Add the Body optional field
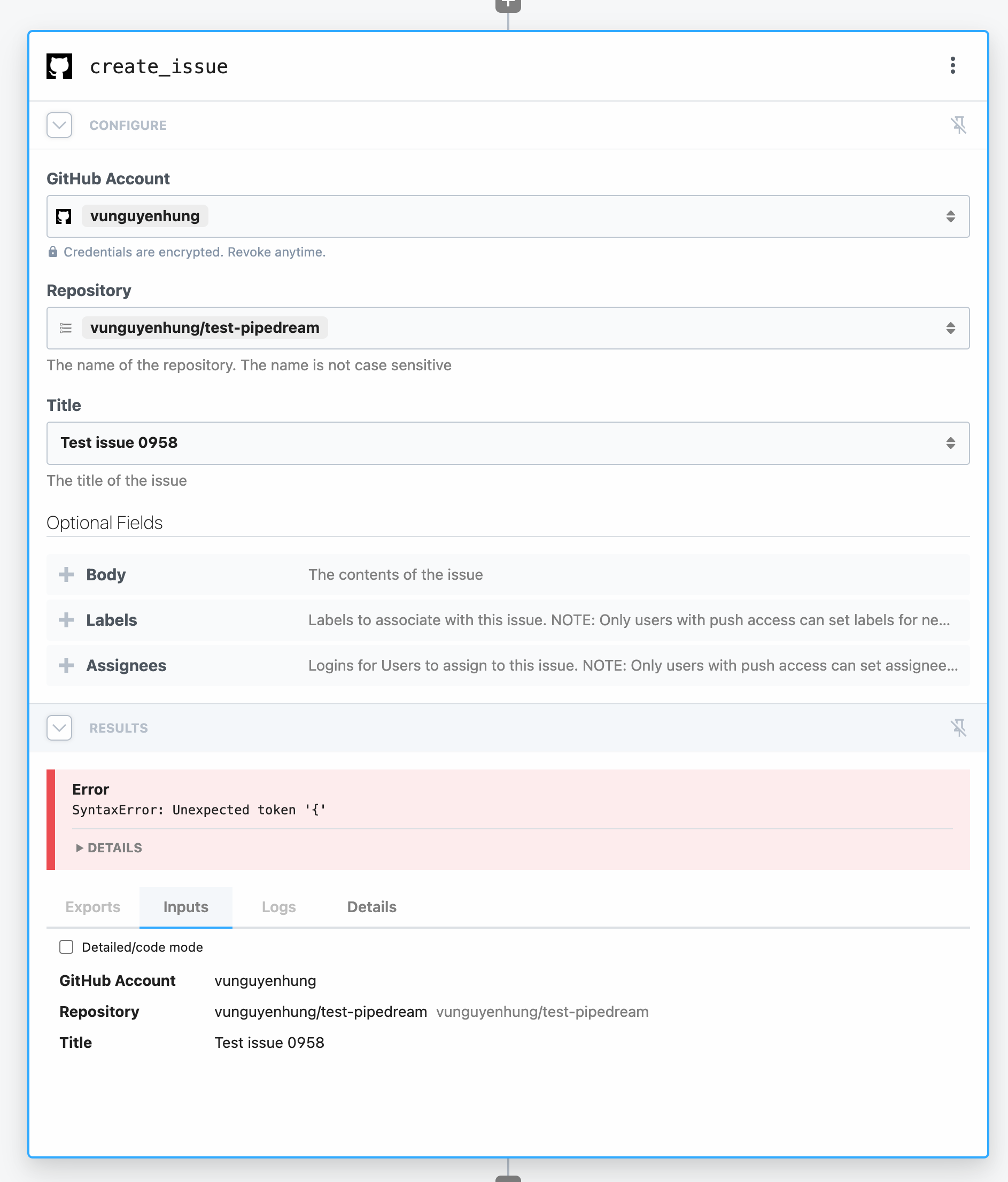1008x1182 pixels. click(66, 574)
